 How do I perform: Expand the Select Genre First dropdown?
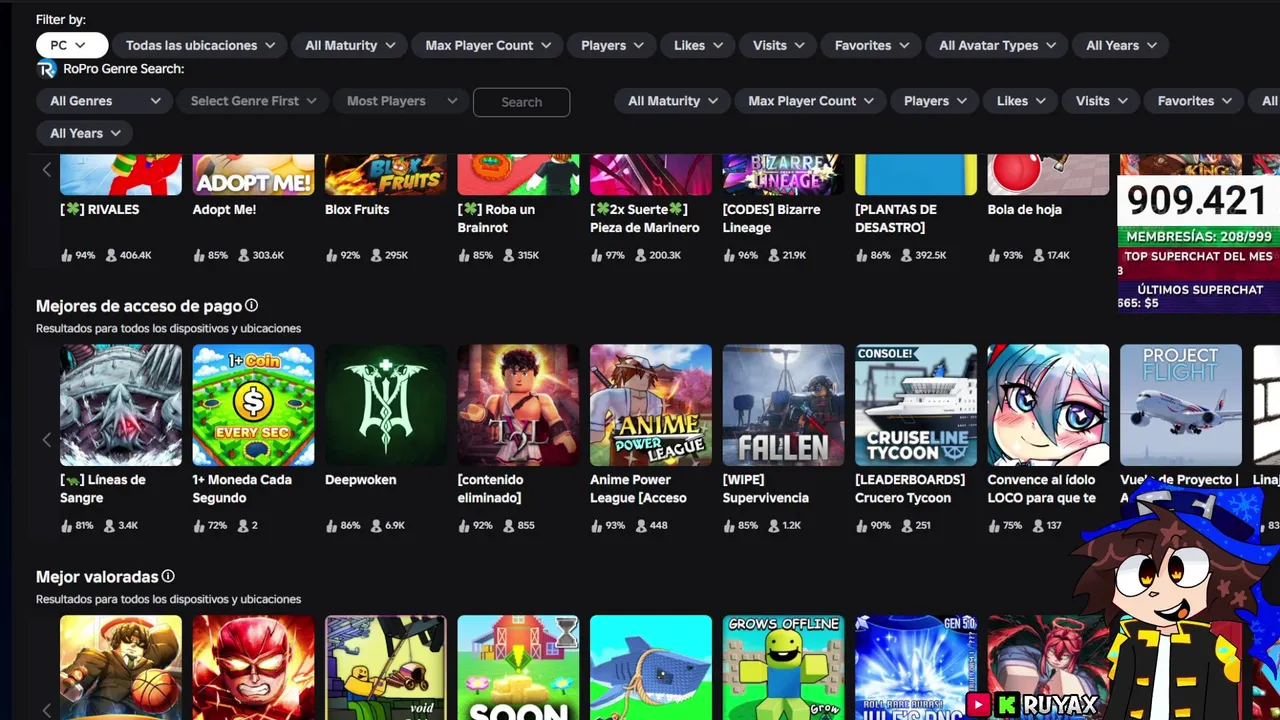253,101
